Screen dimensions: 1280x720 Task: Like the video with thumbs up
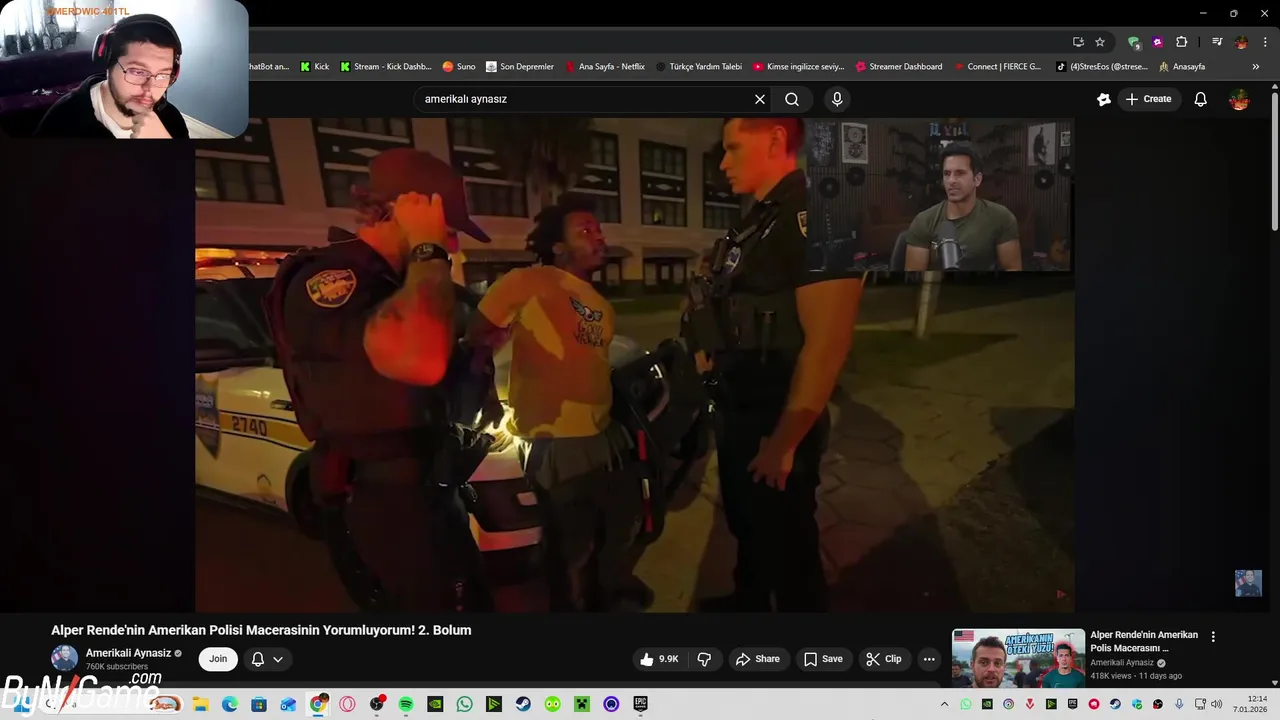click(x=659, y=659)
